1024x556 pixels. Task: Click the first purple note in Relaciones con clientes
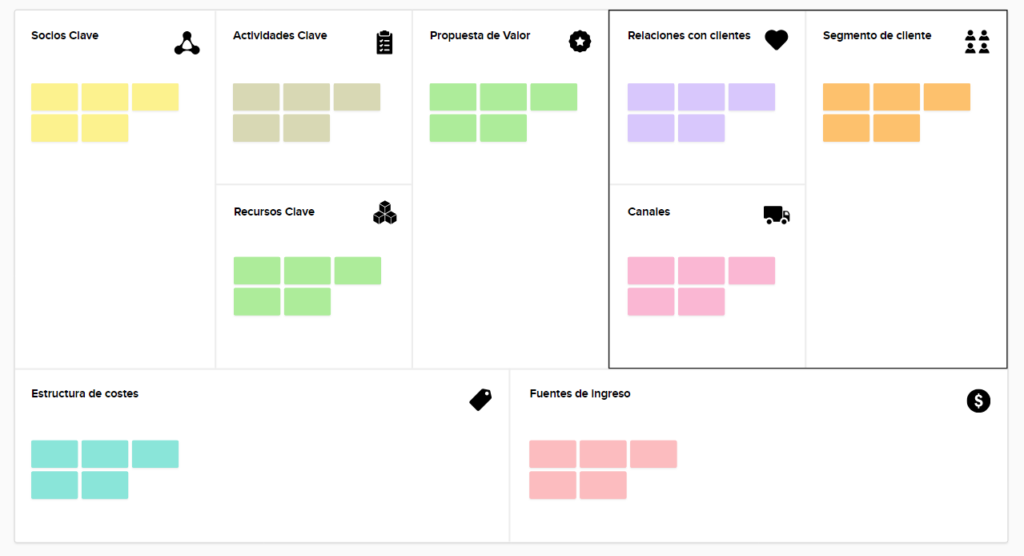coord(651,97)
